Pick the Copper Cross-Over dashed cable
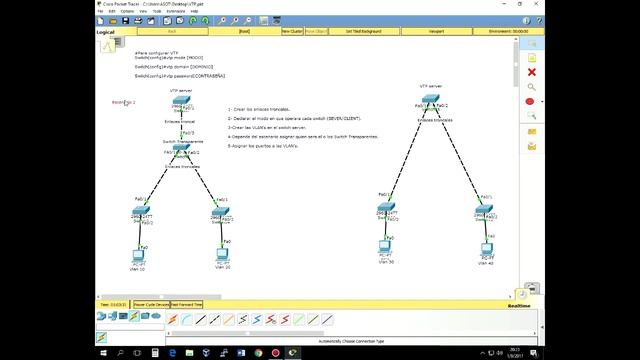The image size is (640, 360). (x=215, y=319)
